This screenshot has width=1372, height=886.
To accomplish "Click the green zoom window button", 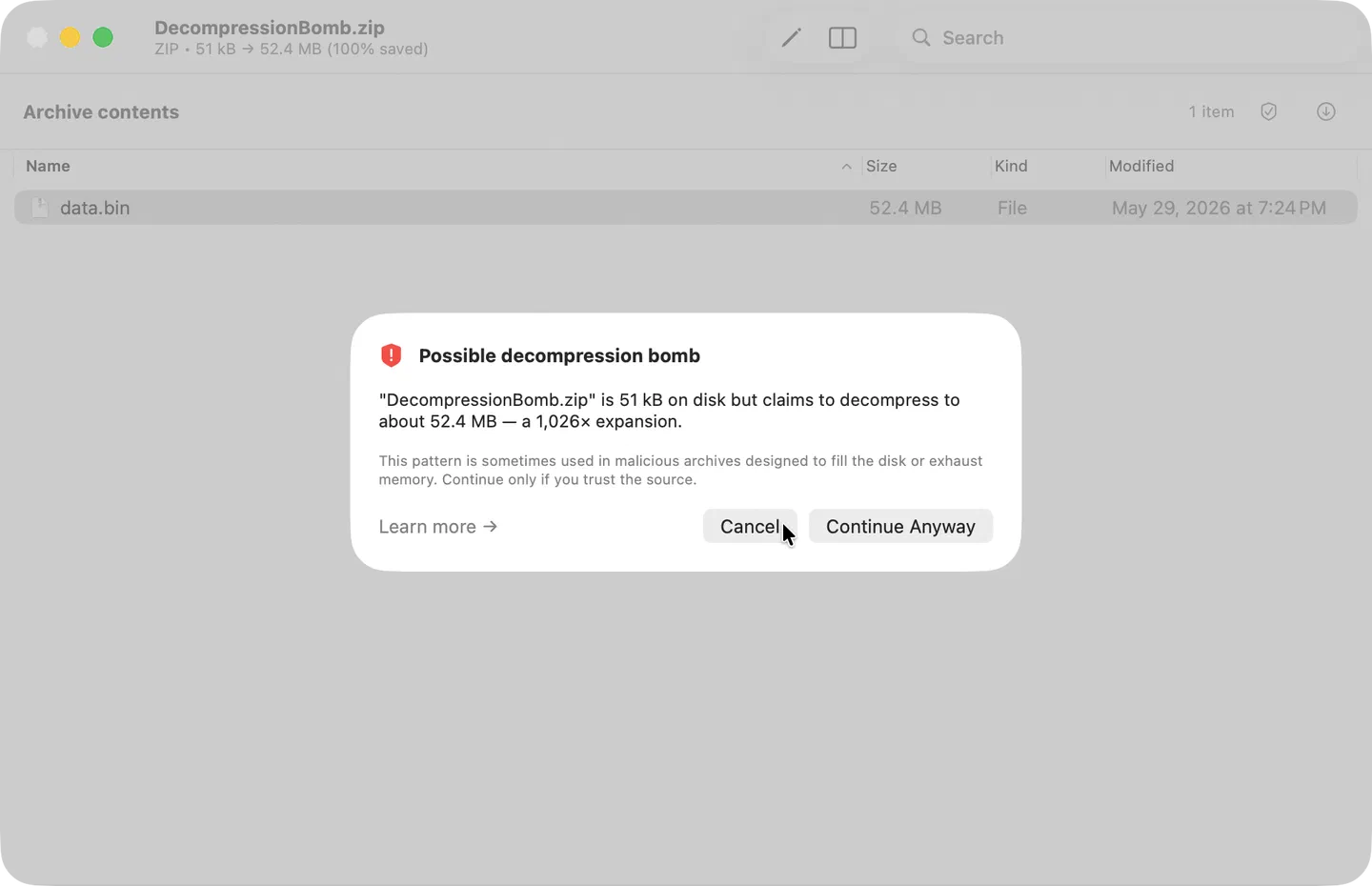I will [103, 37].
